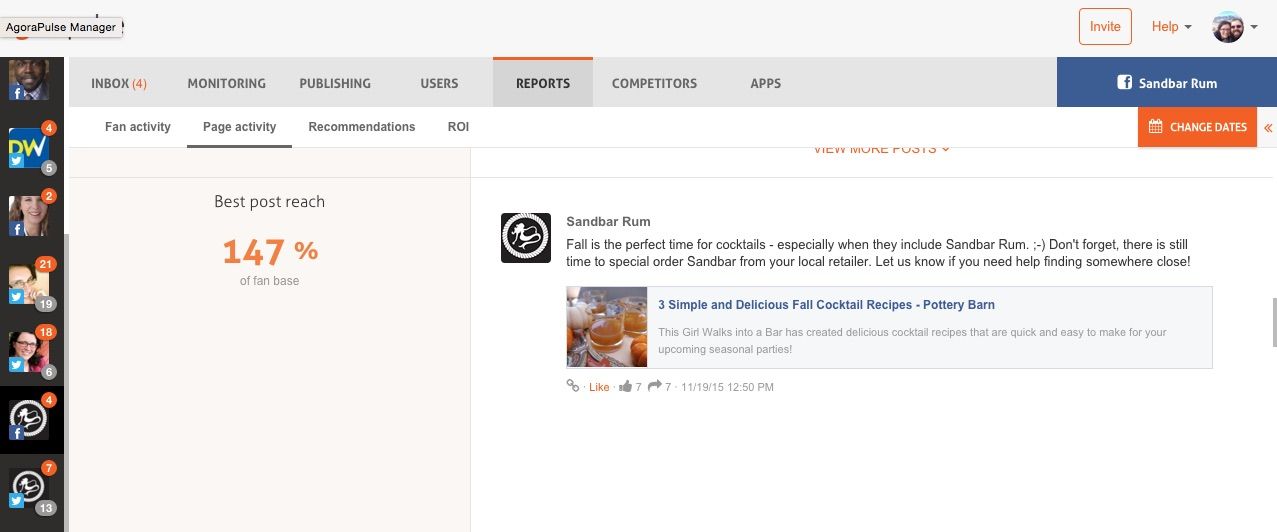
Task: Click the Facebook icon beside Sandbar Rum header
Action: [1124, 83]
